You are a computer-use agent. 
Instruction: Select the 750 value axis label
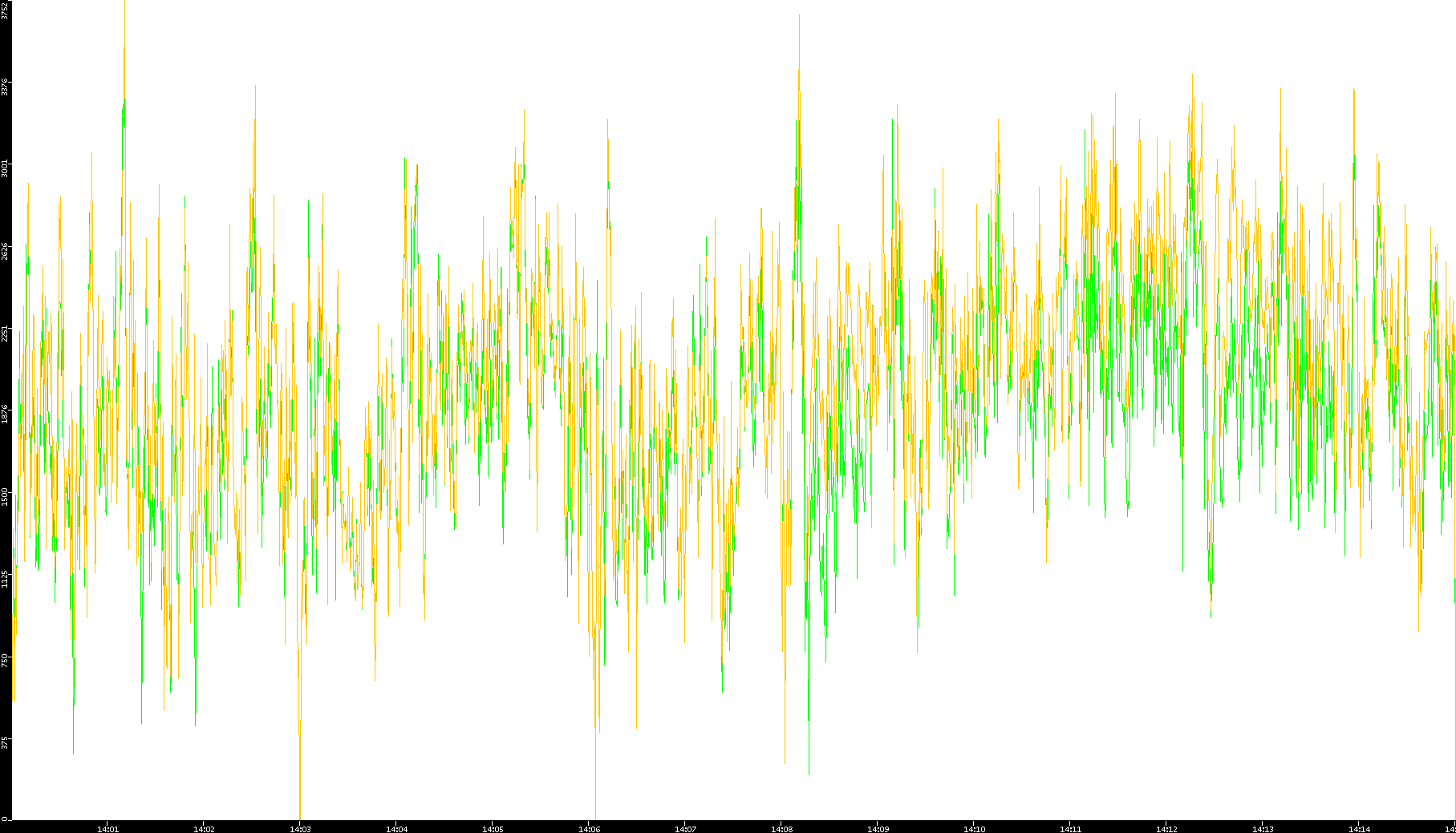pos(5,661)
